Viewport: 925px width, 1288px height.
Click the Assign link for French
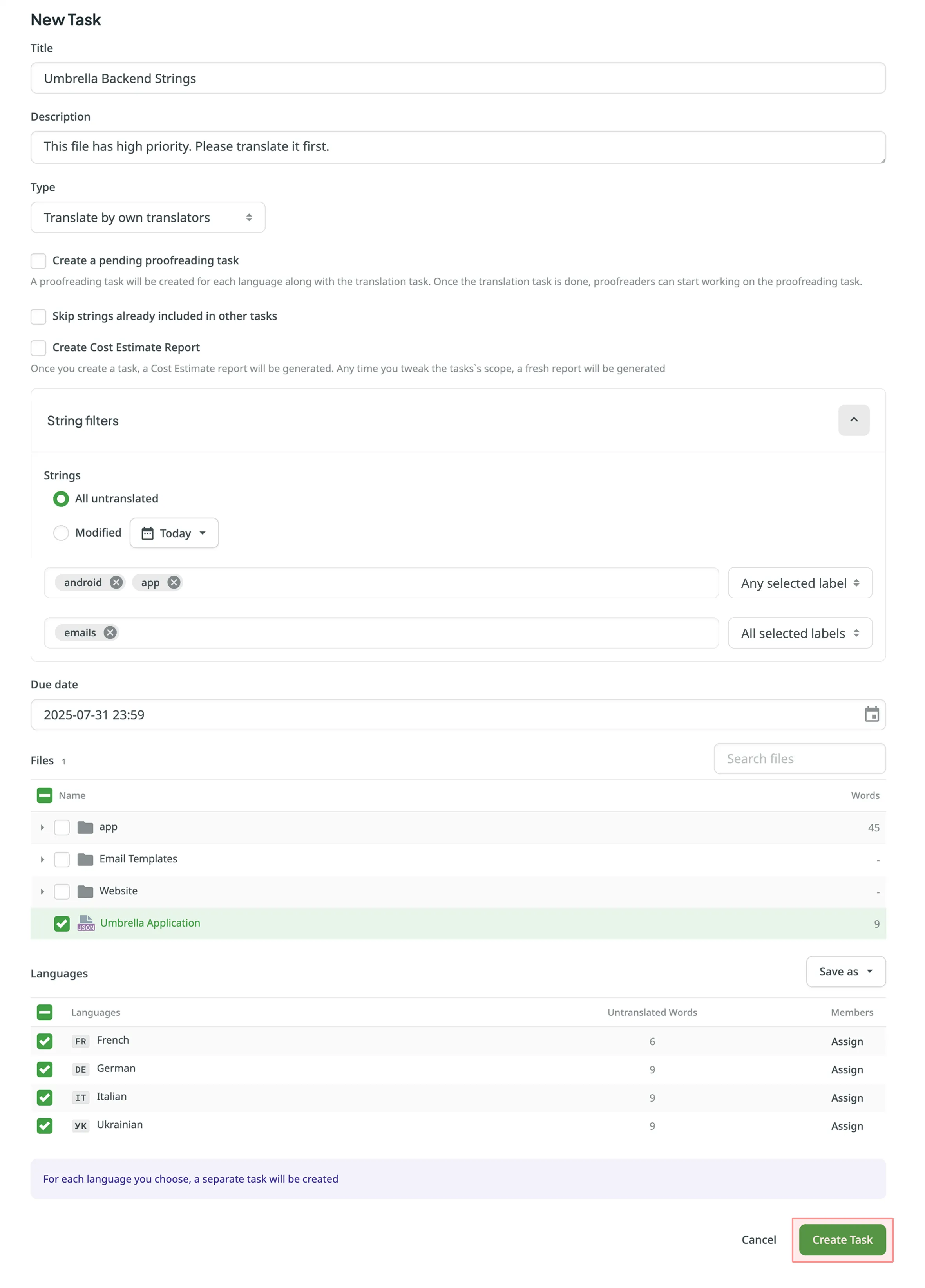tap(847, 1041)
